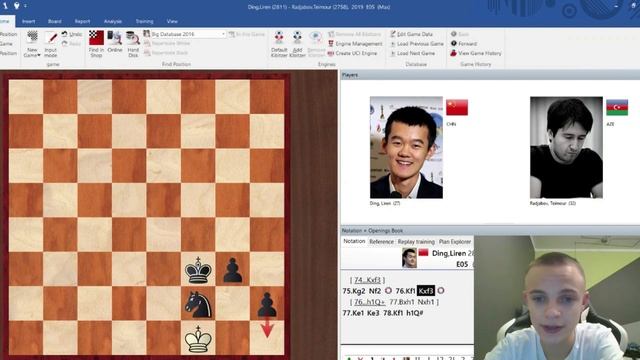Select the black pawn next to black king

point(233,269)
